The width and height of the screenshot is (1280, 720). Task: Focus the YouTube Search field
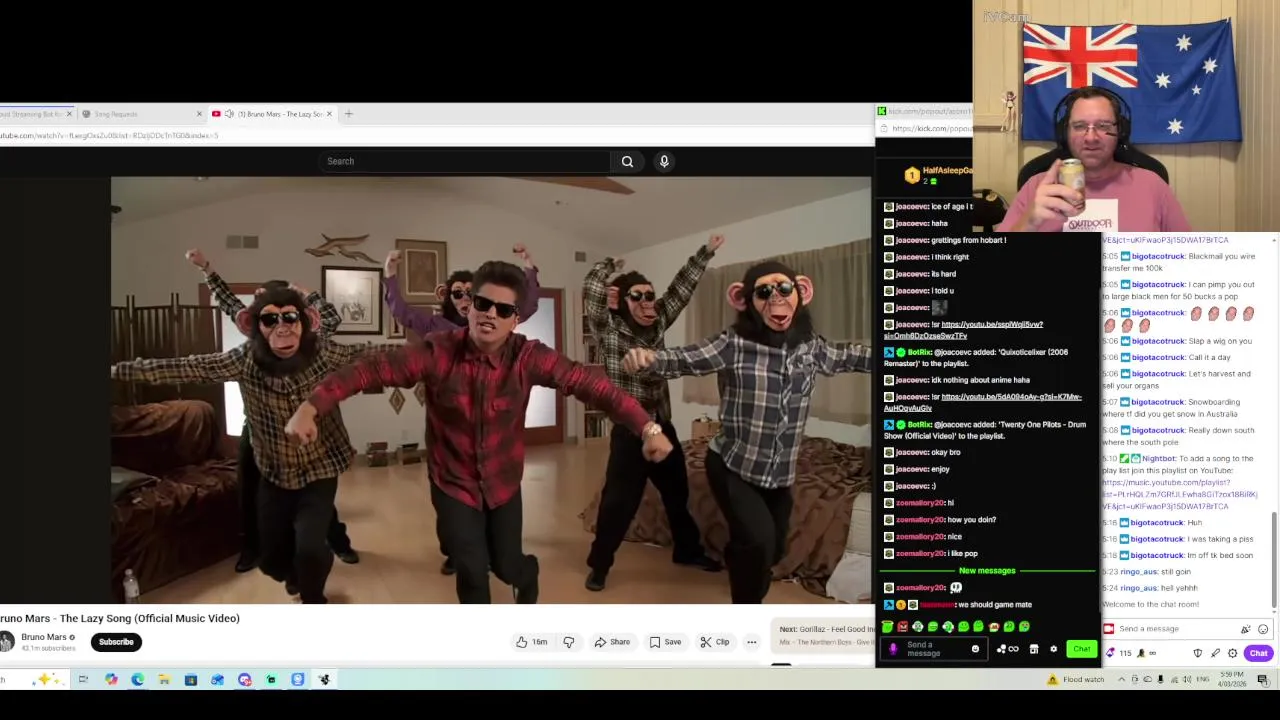[x=465, y=161]
